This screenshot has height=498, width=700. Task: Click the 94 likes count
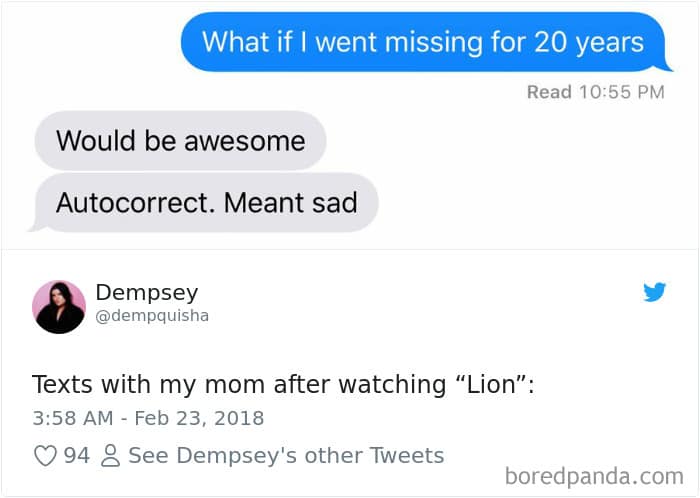[x=77, y=456]
